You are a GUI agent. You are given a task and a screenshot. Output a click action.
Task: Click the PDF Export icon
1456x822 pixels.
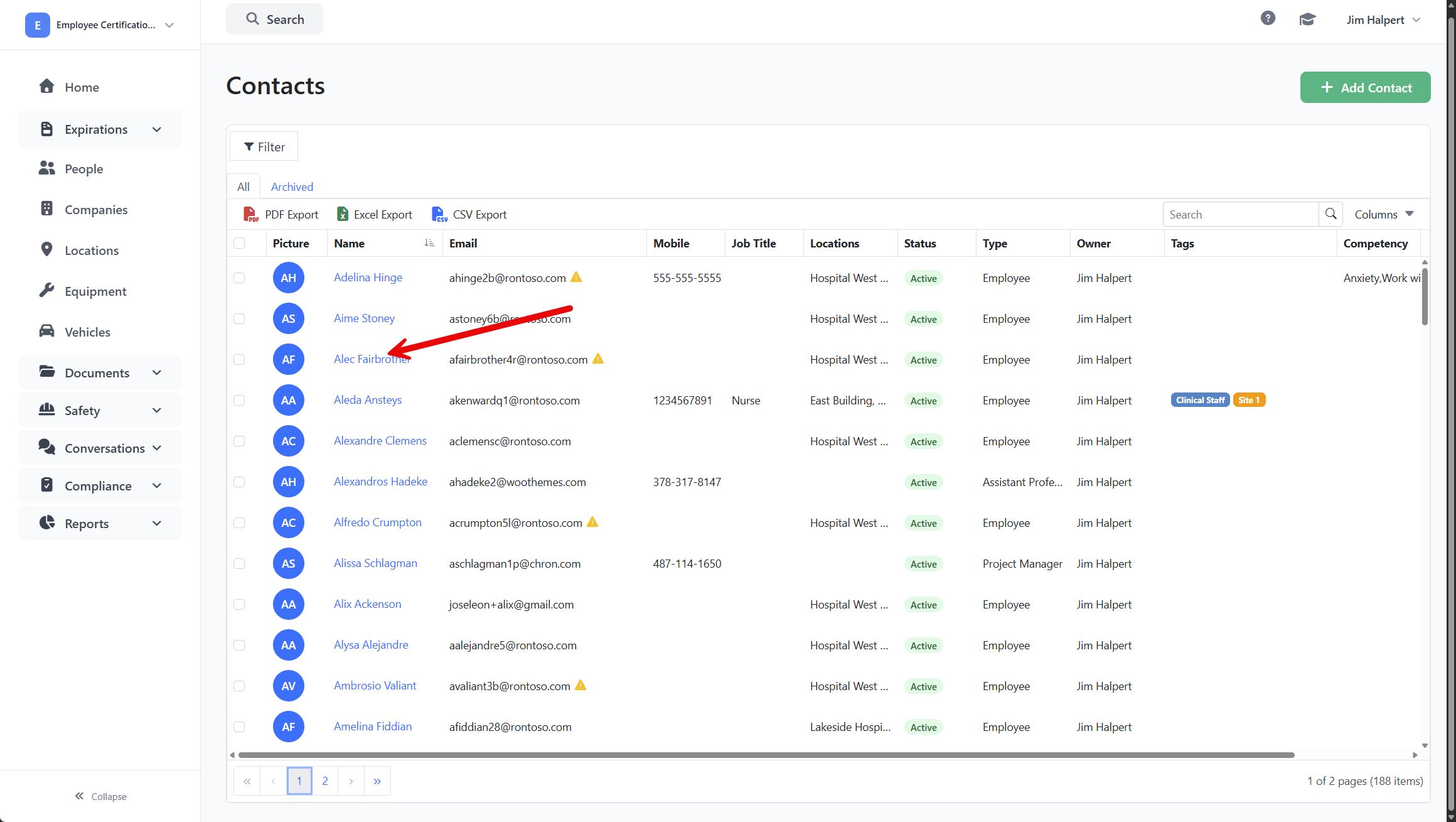250,215
